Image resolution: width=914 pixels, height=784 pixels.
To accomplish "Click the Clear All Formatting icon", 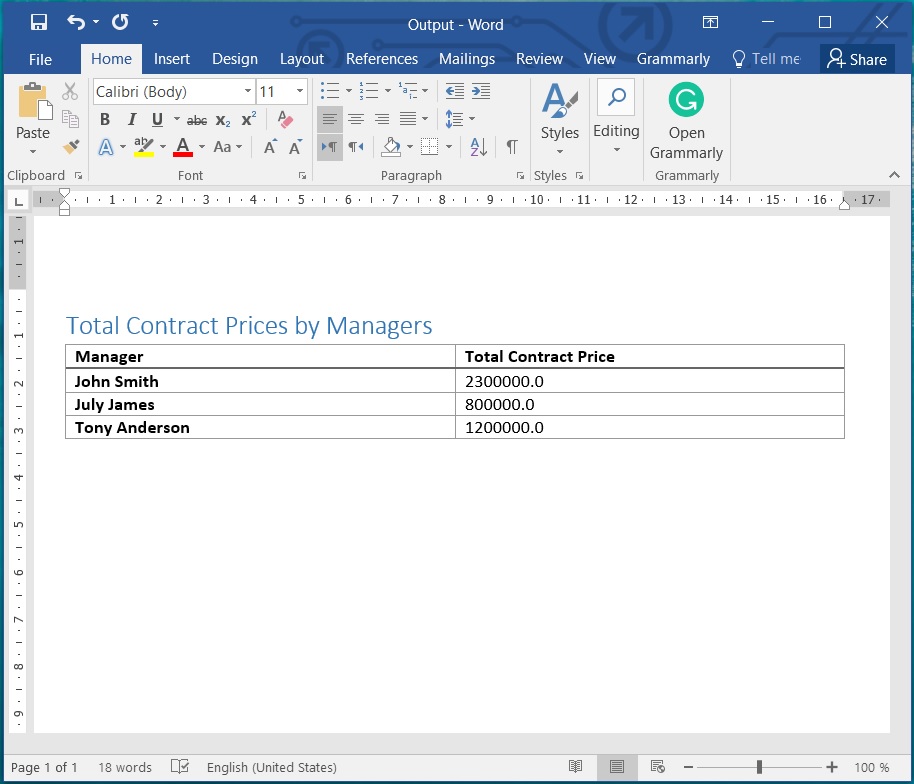I will [286, 120].
